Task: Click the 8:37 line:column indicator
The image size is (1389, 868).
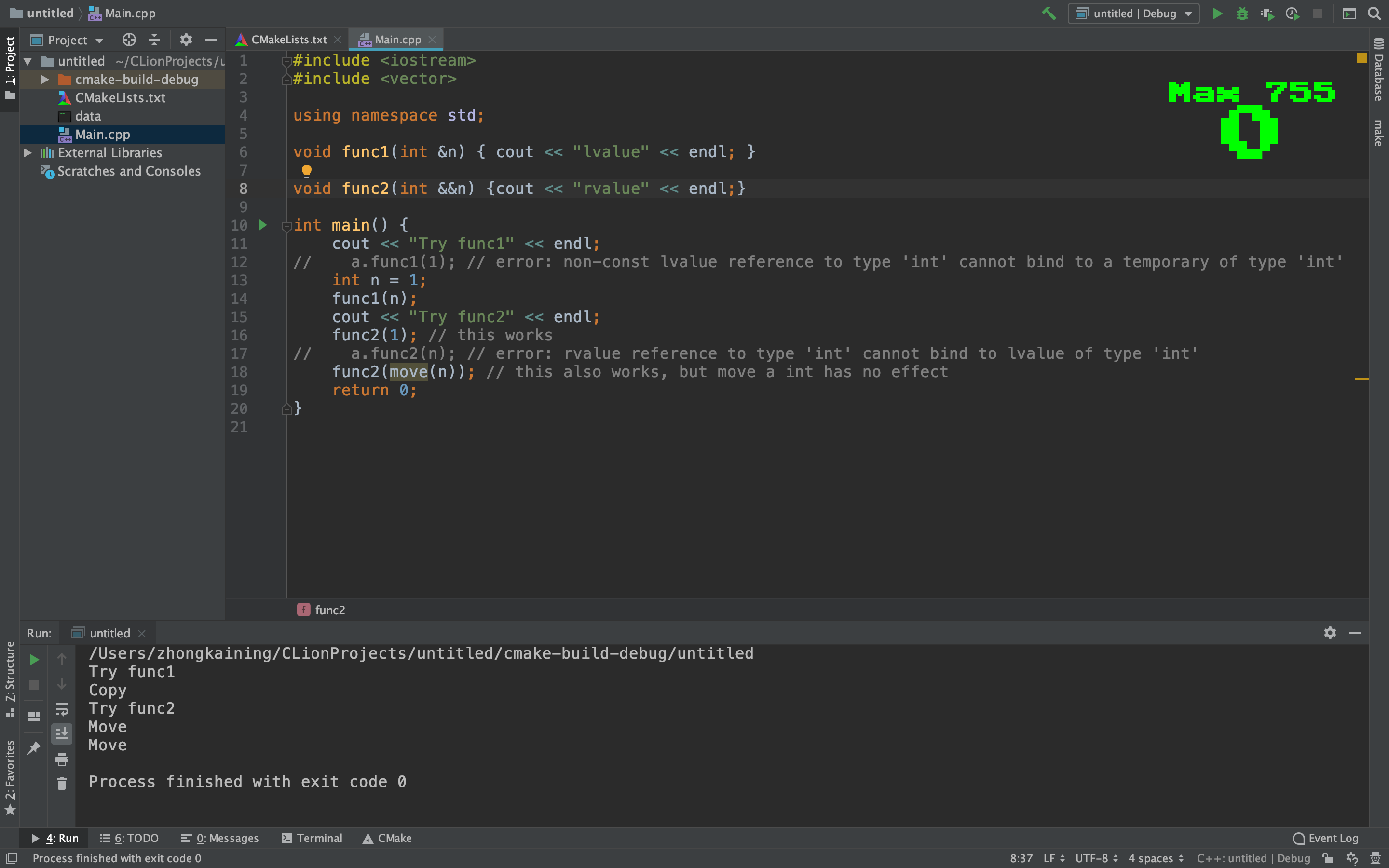Action: [1021, 858]
